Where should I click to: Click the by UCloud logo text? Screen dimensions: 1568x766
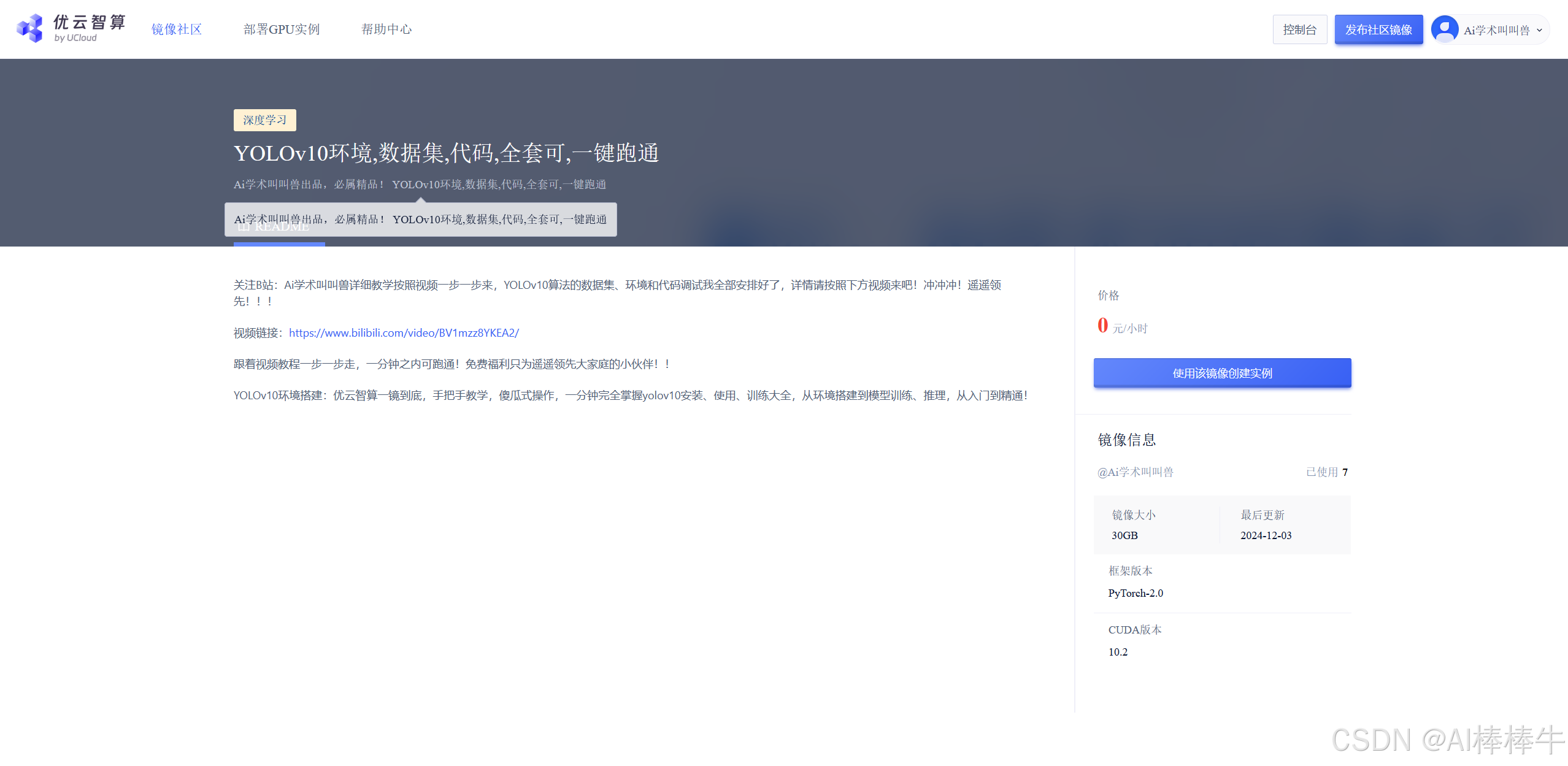coord(75,38)
